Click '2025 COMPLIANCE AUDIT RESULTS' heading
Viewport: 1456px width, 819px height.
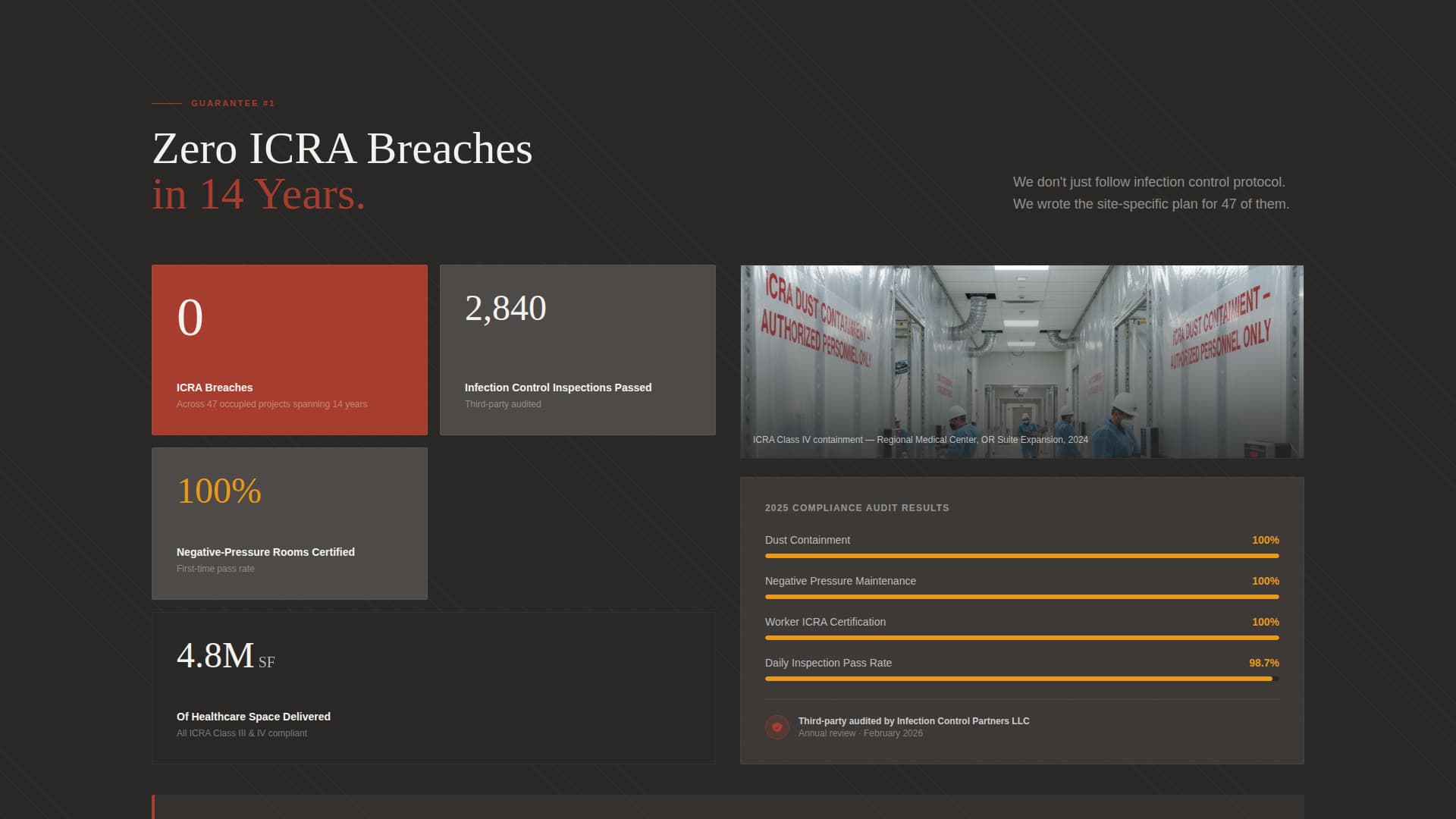[857, 508]
